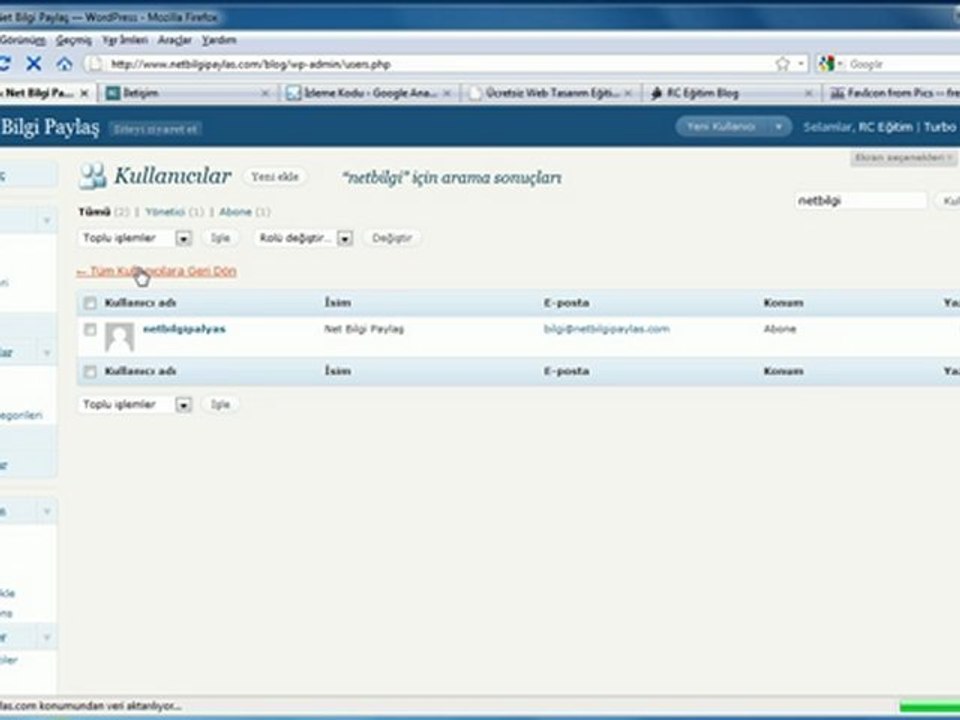Click the Google search engine icon
Viewport: 960px width, 720px height.
coord(827,64)
